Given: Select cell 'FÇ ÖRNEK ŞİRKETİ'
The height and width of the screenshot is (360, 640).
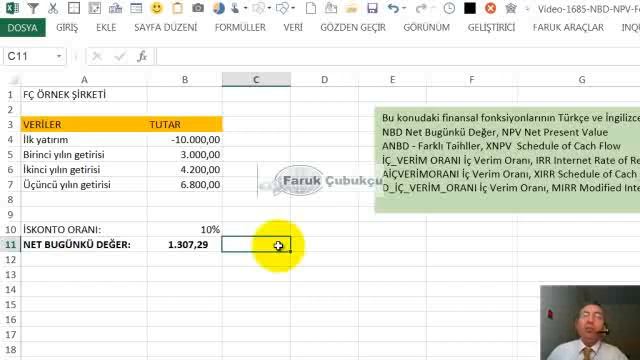Looking at the screenshot, I should pos(84,95).
